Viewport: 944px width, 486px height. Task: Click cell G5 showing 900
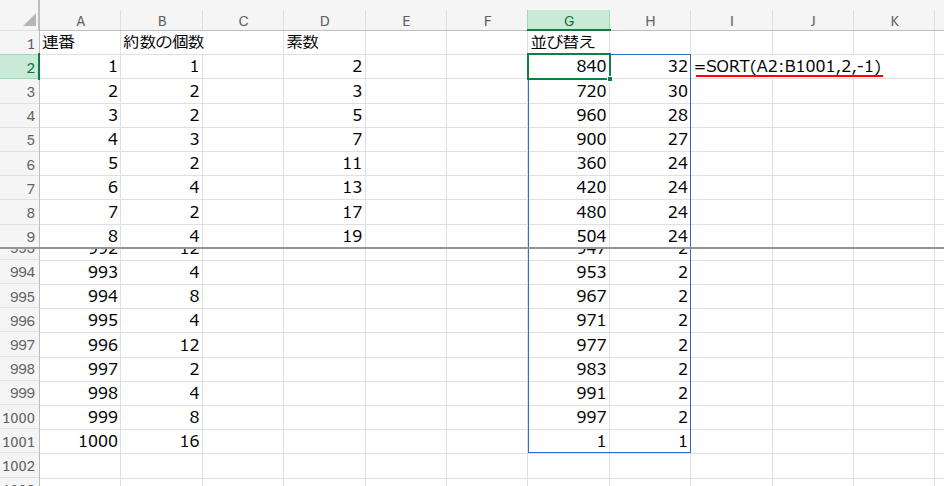568,139
